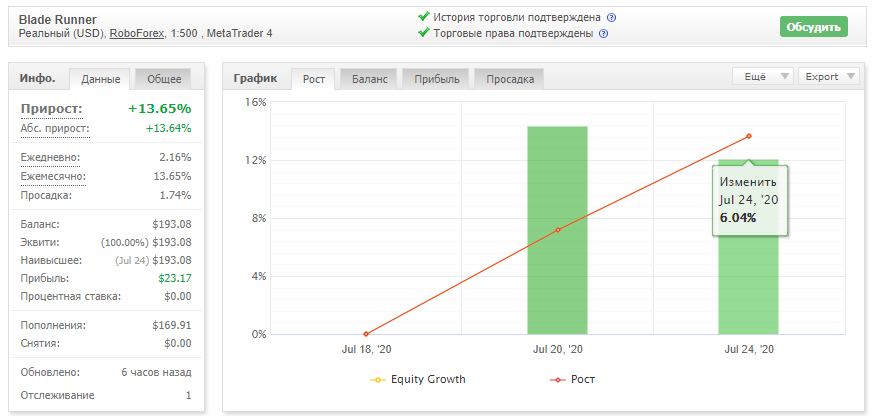Click the 1.74% drawdown value
This screenshot has width=874, height=416.
tap(175, 196)
